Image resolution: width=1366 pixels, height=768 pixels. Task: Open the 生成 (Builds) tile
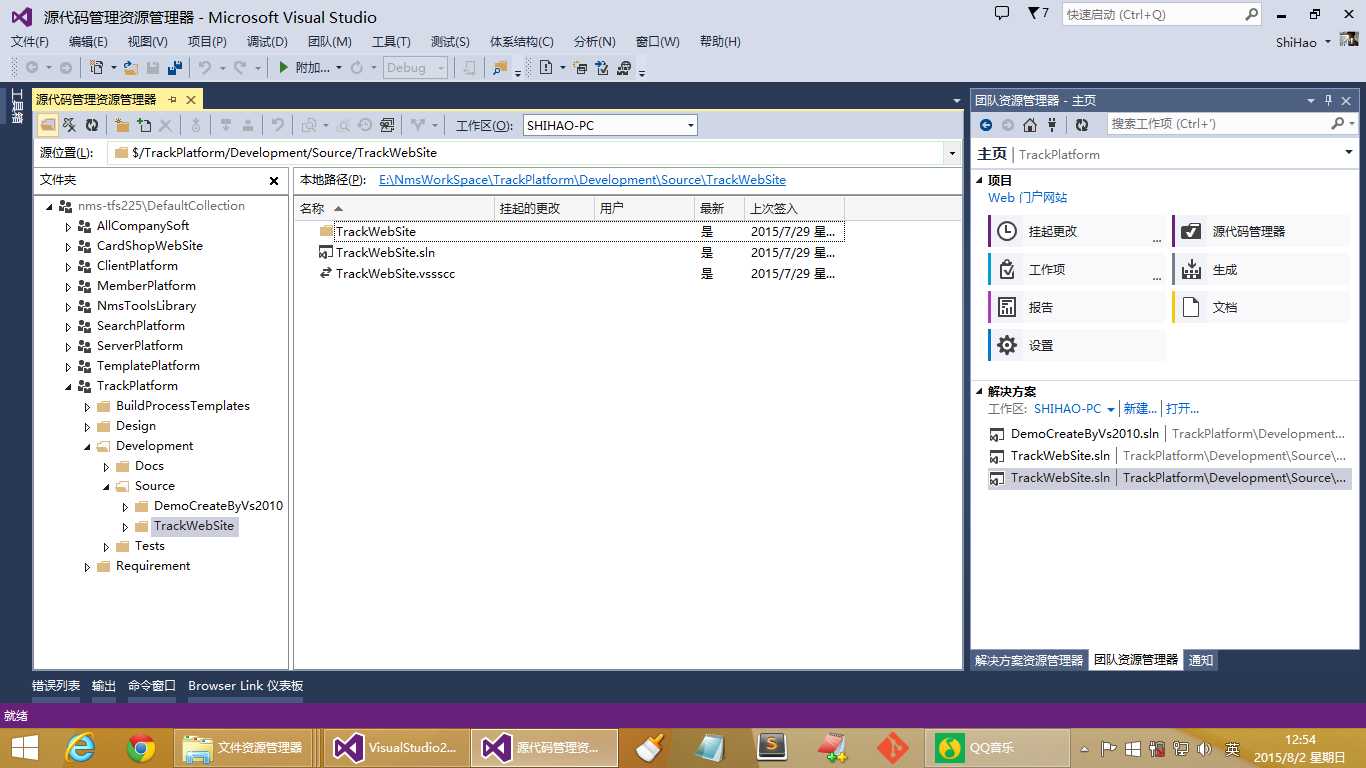(x=1260, y=269)
